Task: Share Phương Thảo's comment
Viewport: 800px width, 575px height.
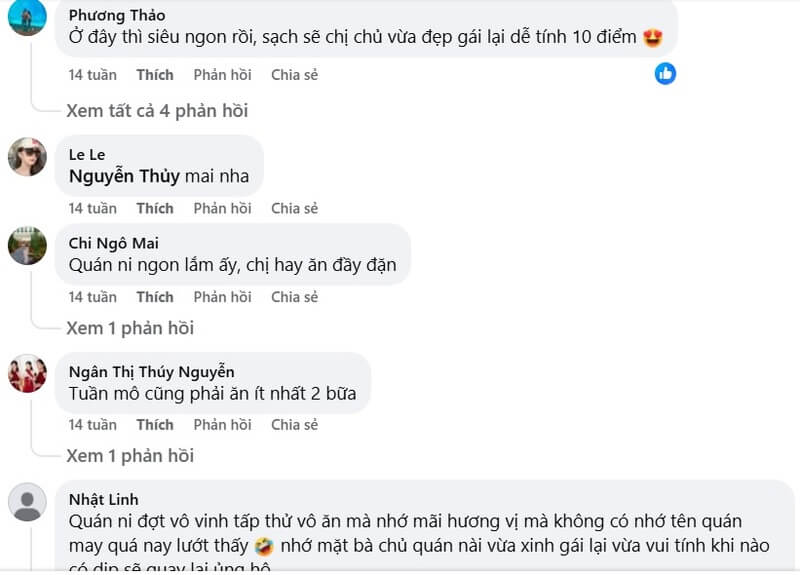Action: tap(294, 75)
